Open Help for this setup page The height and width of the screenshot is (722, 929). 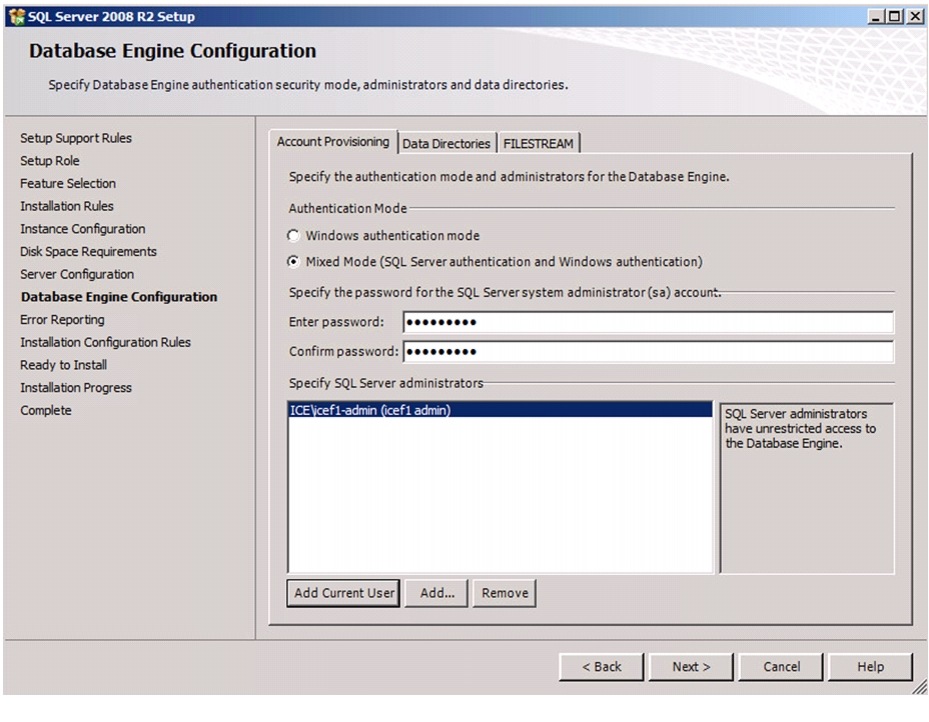(870, 667)
